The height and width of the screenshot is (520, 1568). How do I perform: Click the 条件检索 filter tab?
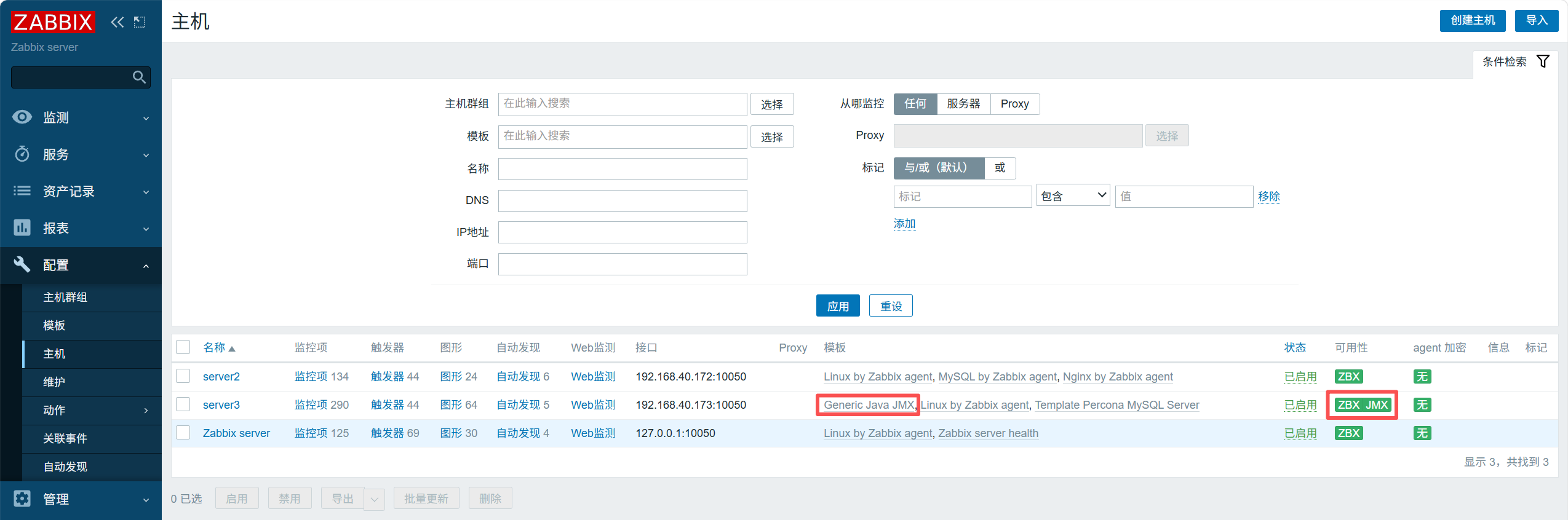(x=1516, y=61)
